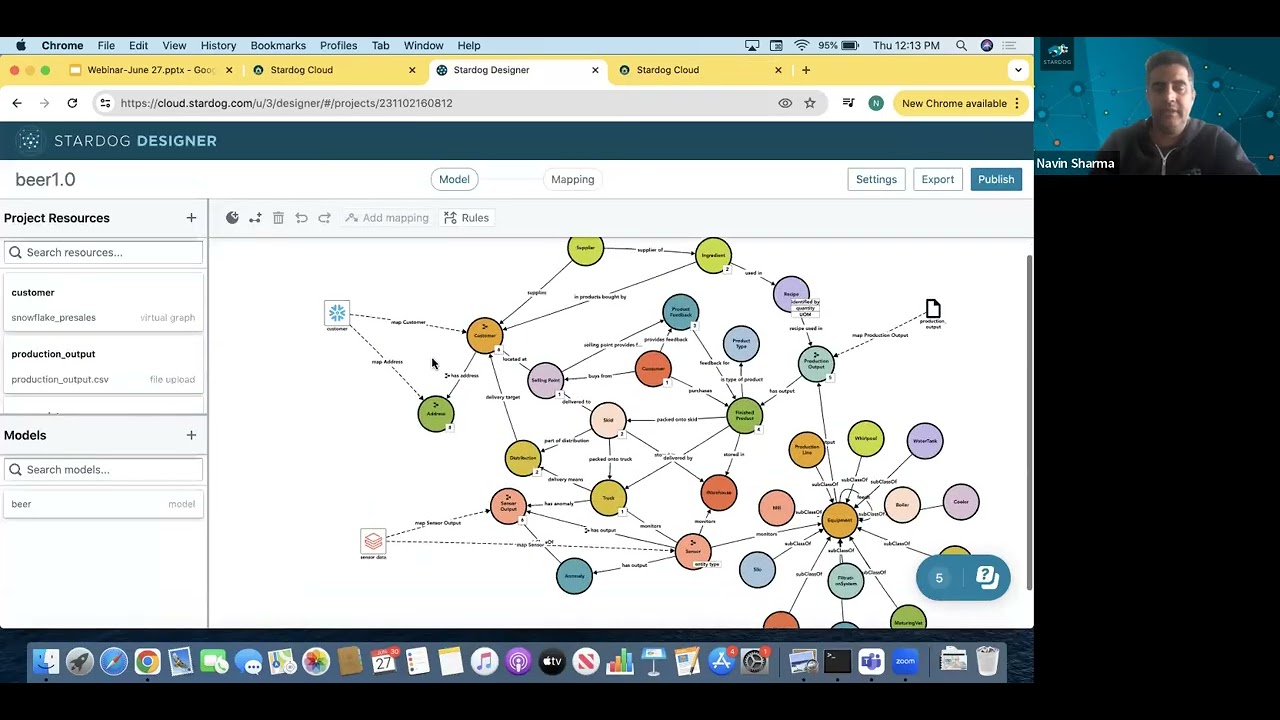Open project Settings
The width and height of the screenshot is (1280, 720).
(x=876, y=179)
